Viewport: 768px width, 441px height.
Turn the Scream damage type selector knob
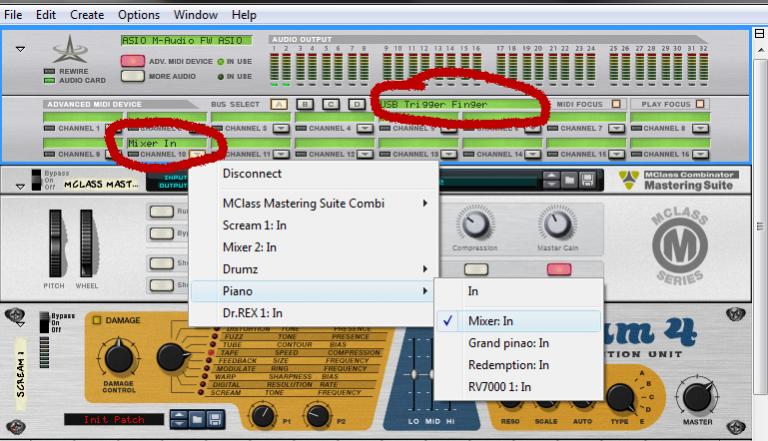click(x=171, y=357)
